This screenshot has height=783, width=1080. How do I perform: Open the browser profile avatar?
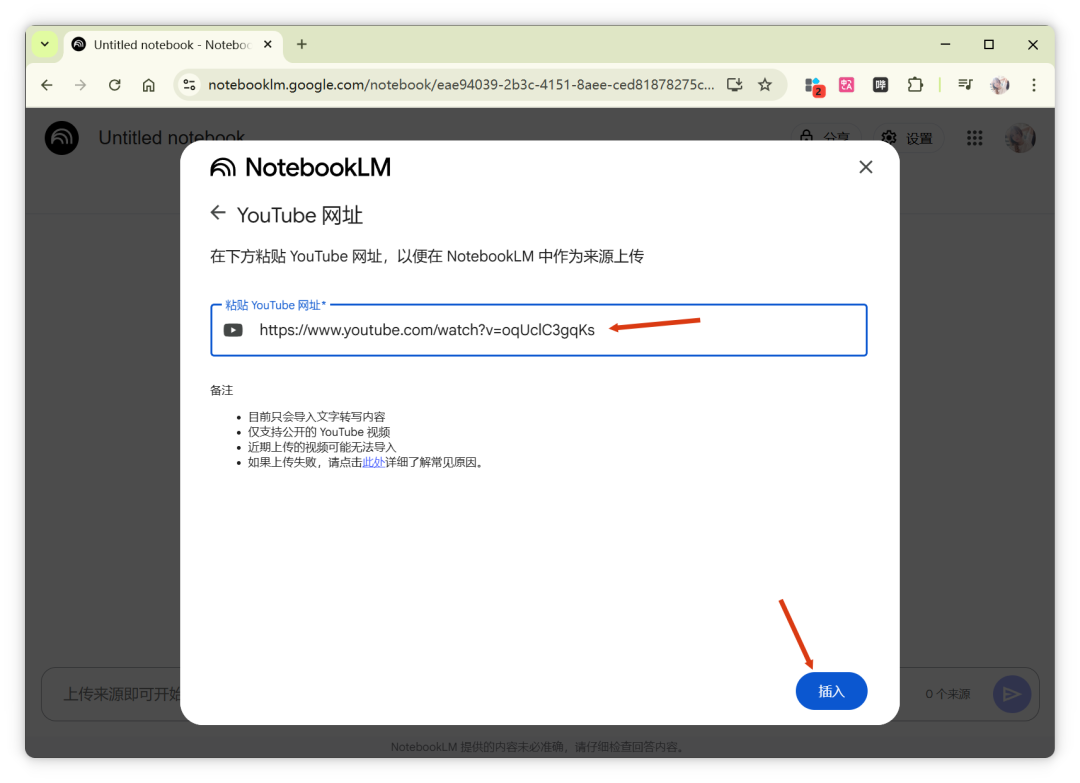(x=999, y=85)
